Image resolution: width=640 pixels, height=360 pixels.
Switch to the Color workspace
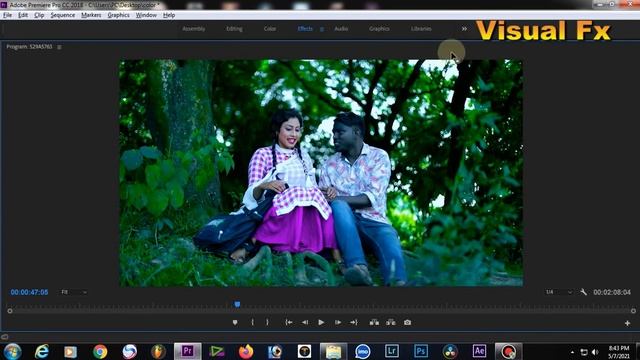pyautogui.click(x=270, y=29)
